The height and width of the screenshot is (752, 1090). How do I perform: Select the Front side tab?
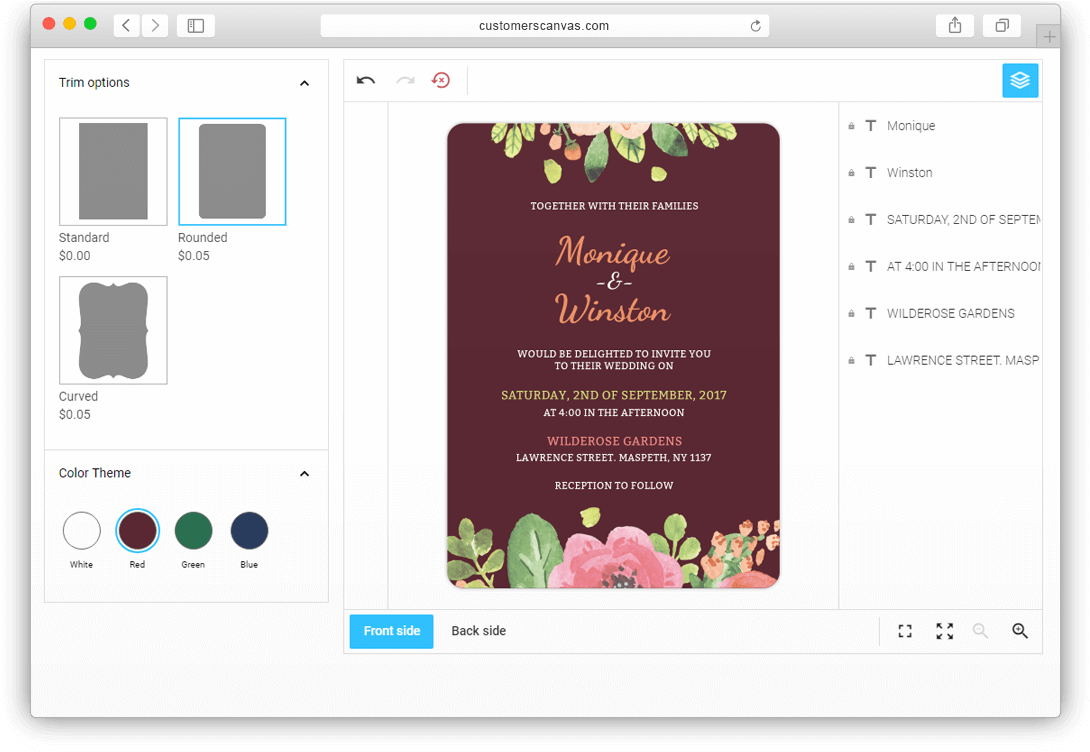point(392,631)
